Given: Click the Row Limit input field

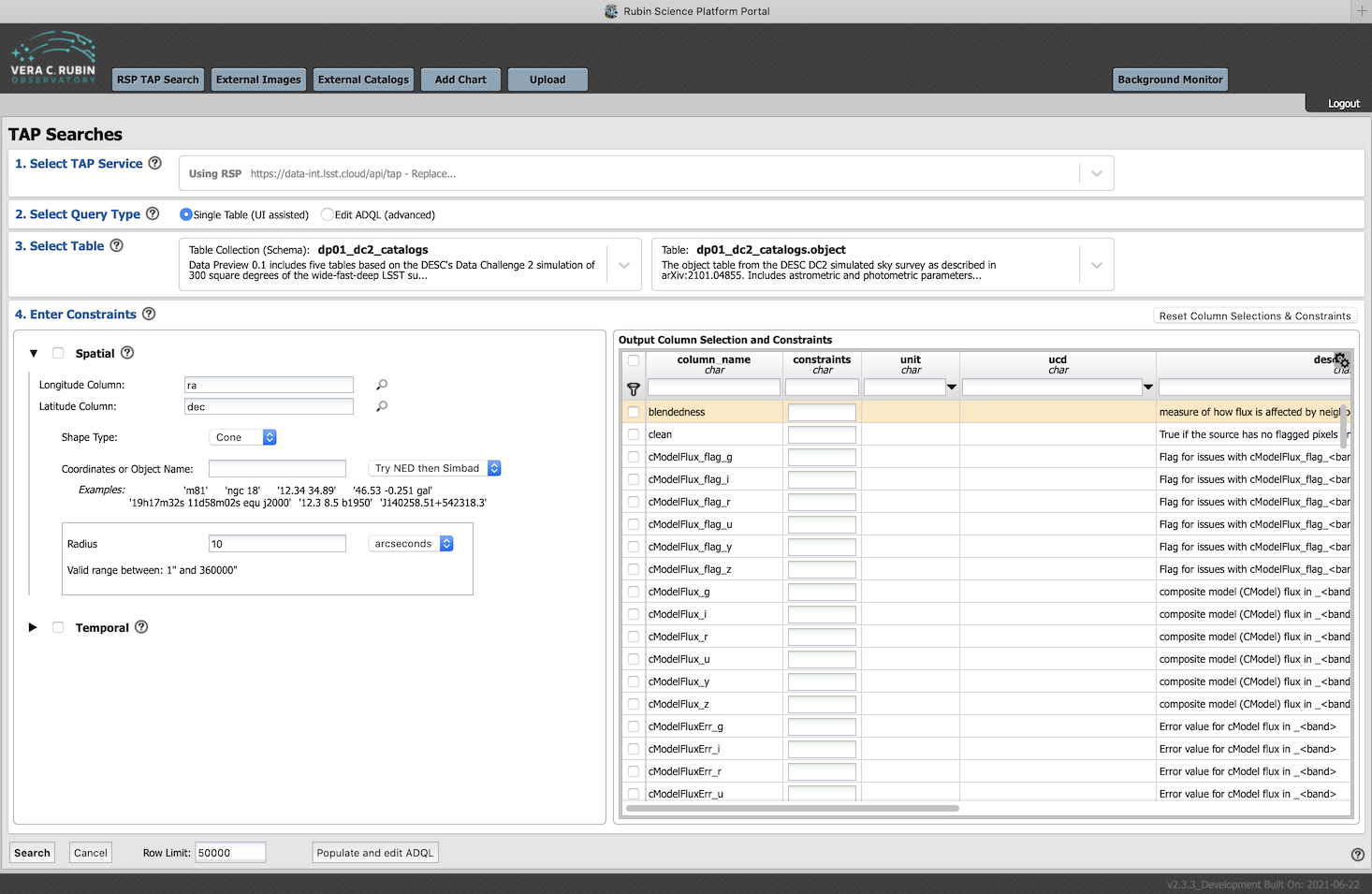Looking at the screenshot, I should coord(230,853).
